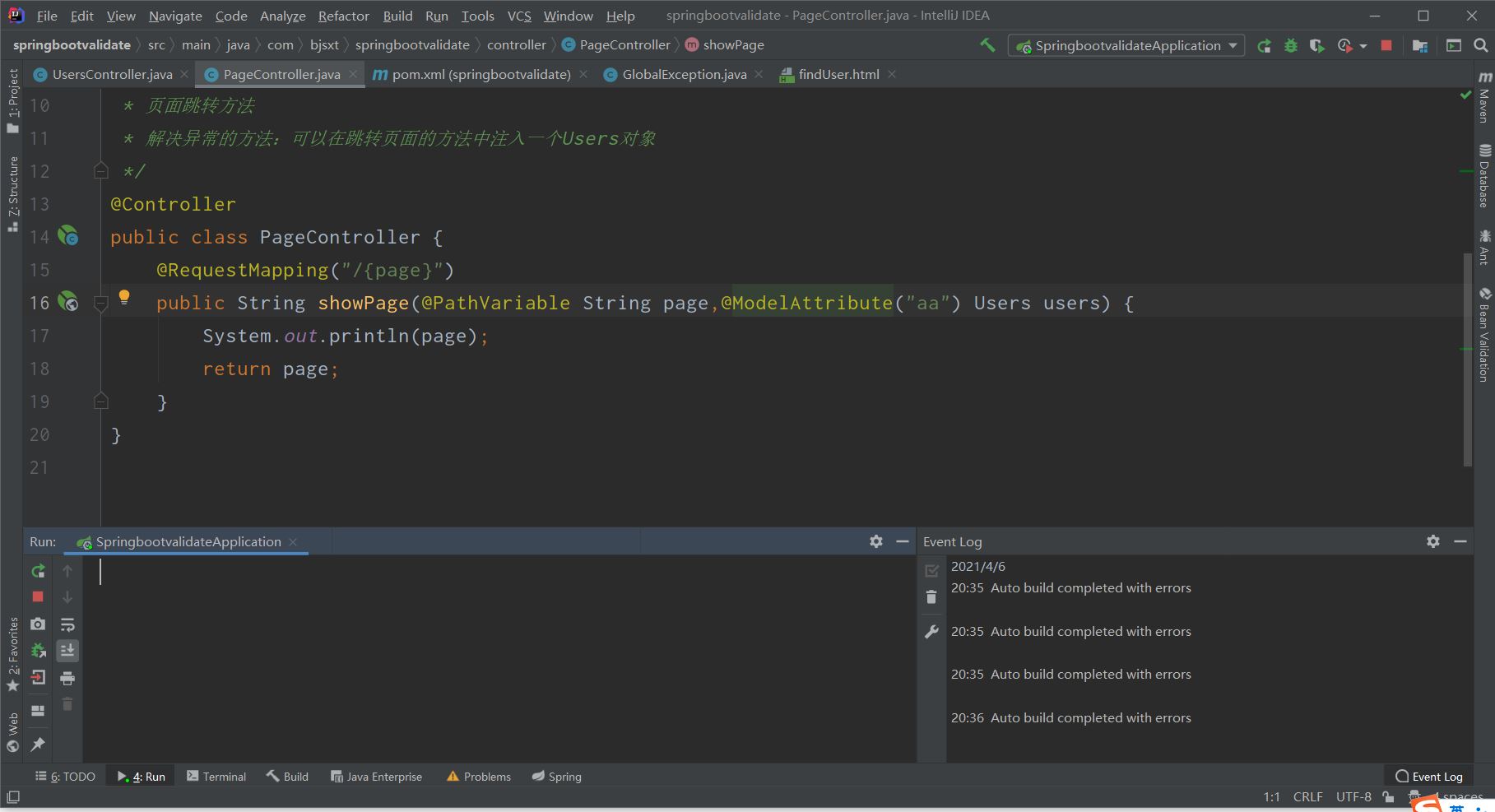The width and height of the screenshot is (1495, 812).
Task: Open the Structure tool window from the left stripe
Action: (12, 193)
